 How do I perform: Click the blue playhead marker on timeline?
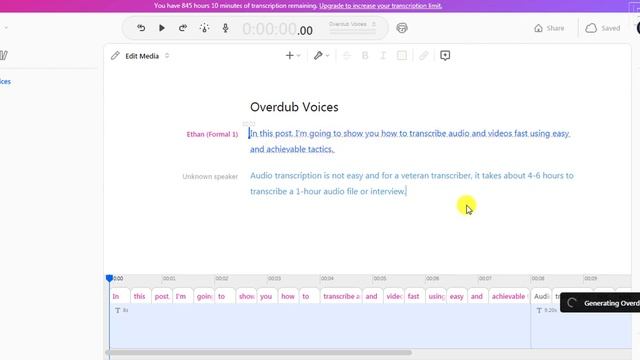click(x=109, y=278)
